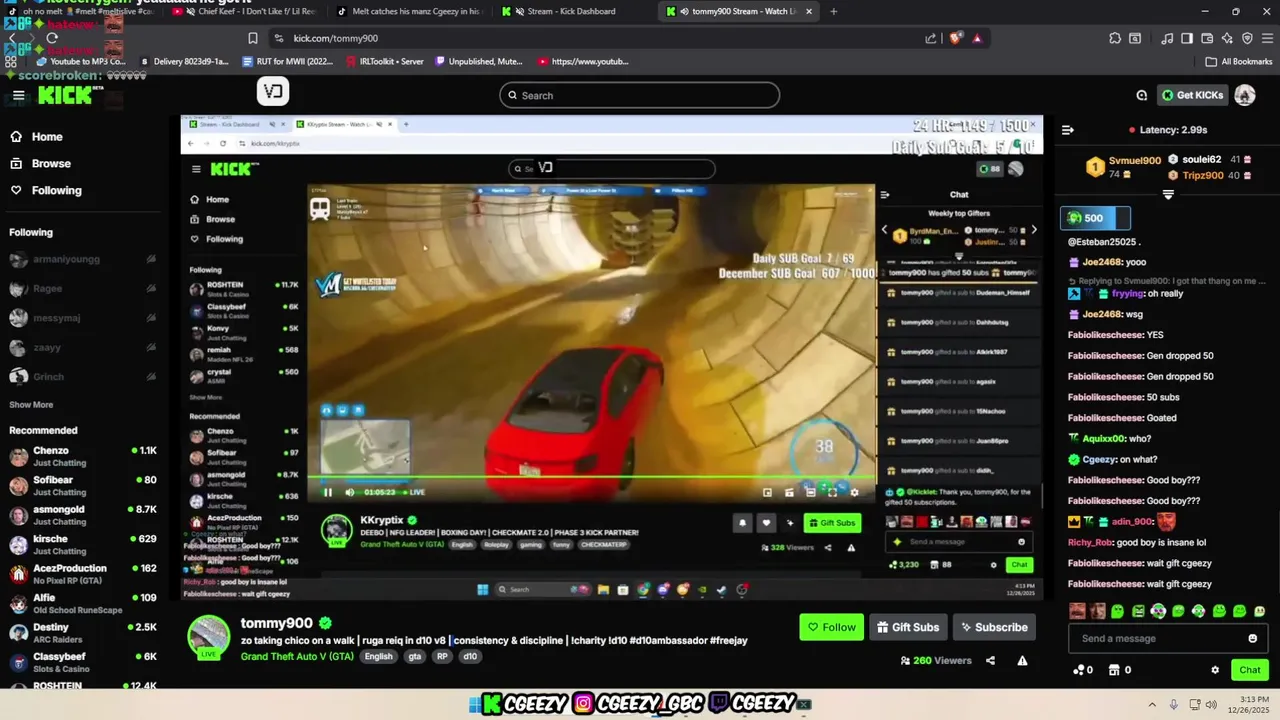
Task: Open recommended channel Destiny
Action: [83, 633]
